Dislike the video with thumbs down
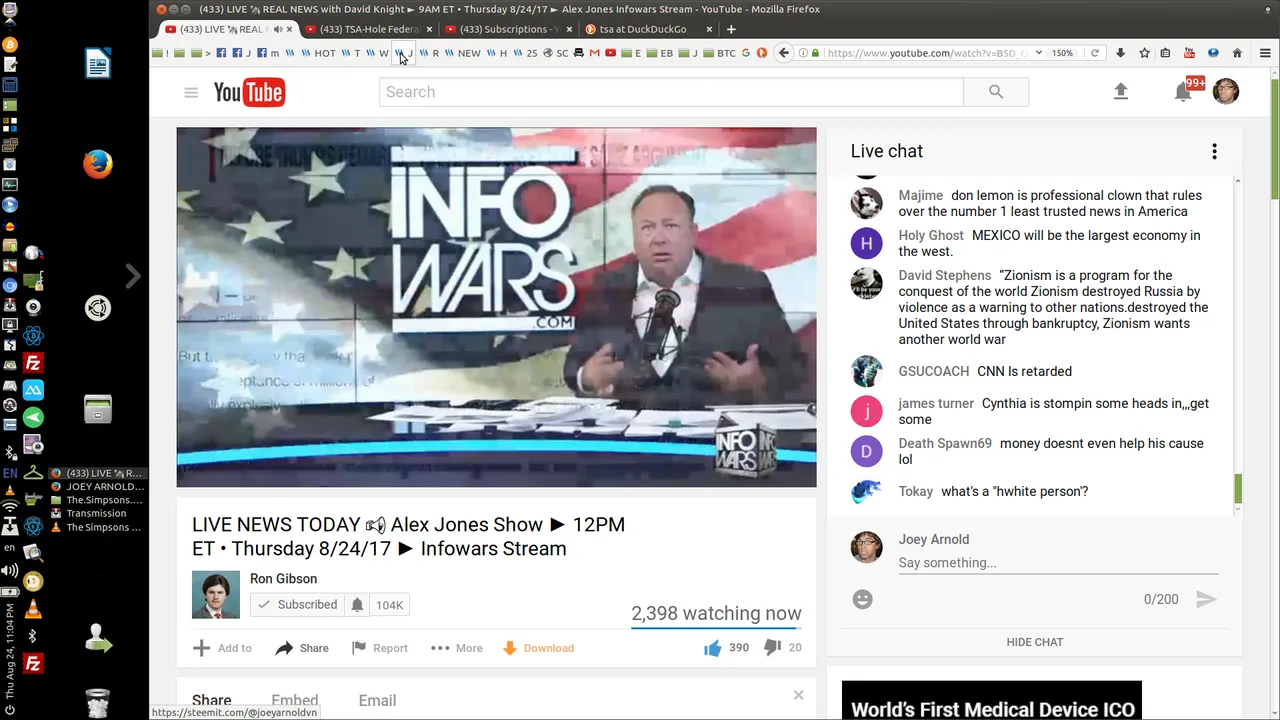This screenshot has height=720, width=1280. pyautogui.click(x=772, y=648)
